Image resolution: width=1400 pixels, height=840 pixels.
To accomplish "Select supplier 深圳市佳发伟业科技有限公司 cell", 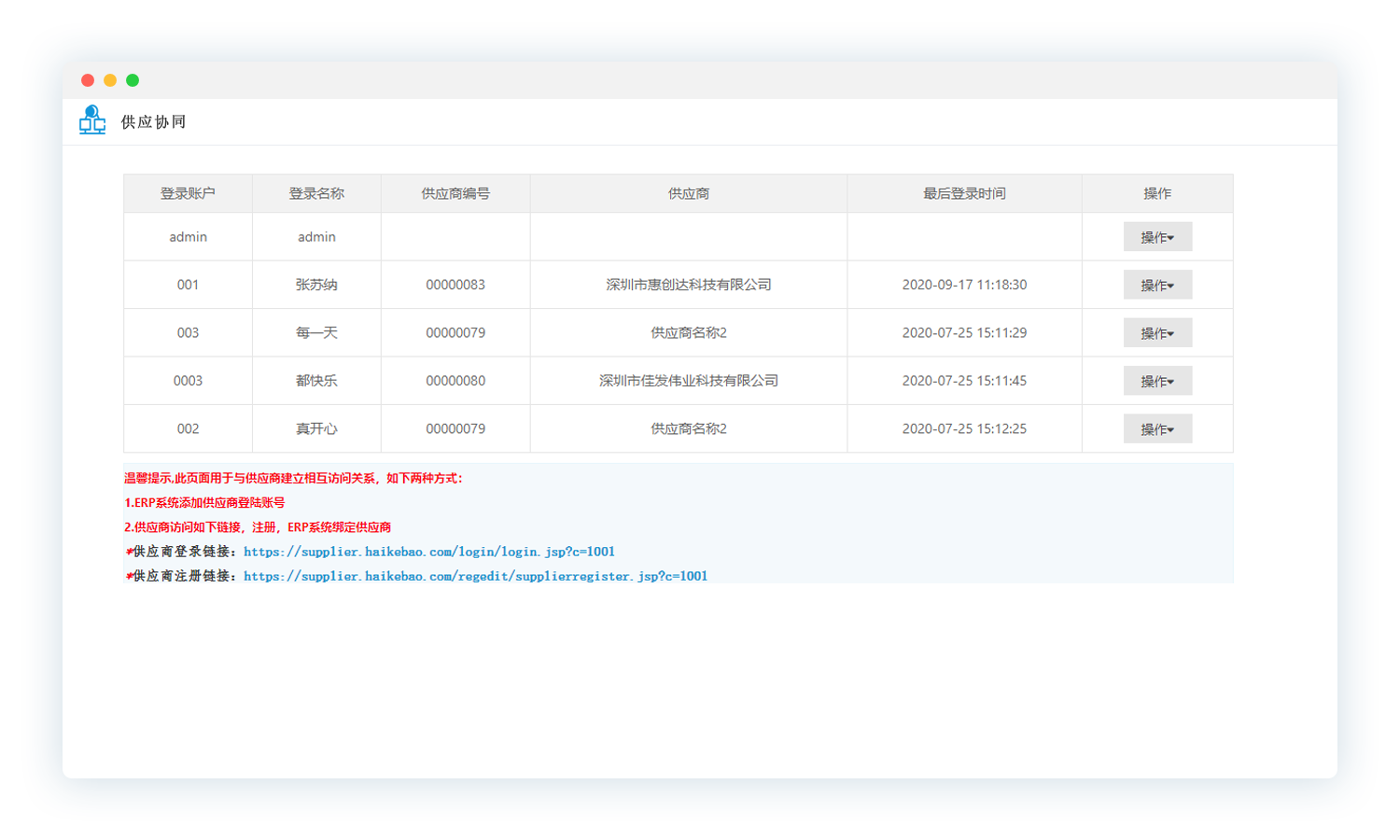I will [689, 381].
